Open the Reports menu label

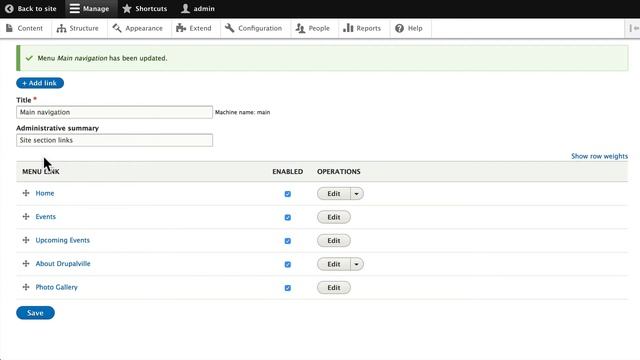pos(369,28)
